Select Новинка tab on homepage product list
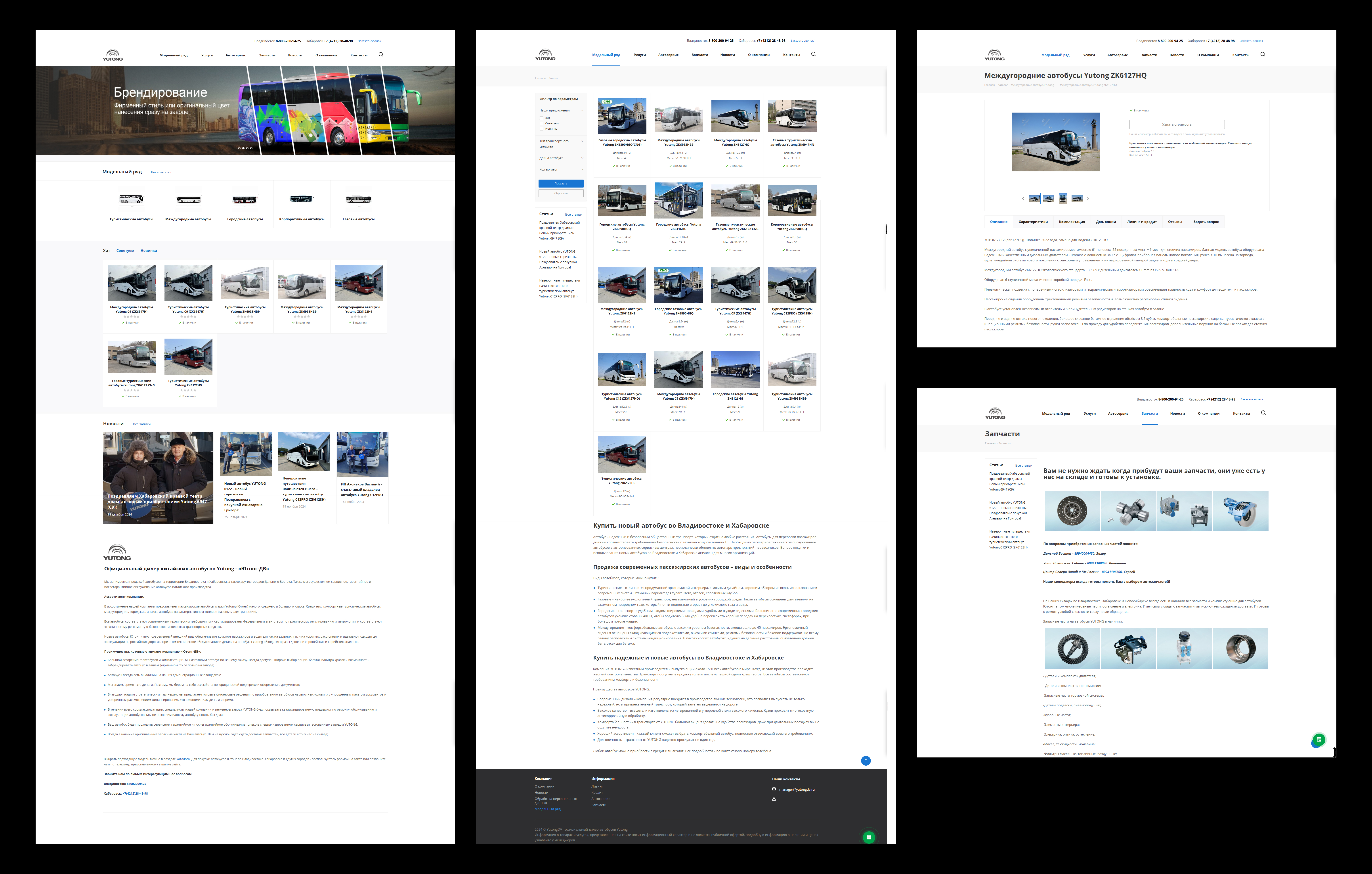The width and height of the screenshot is (1372, 874). click(149, 250)
